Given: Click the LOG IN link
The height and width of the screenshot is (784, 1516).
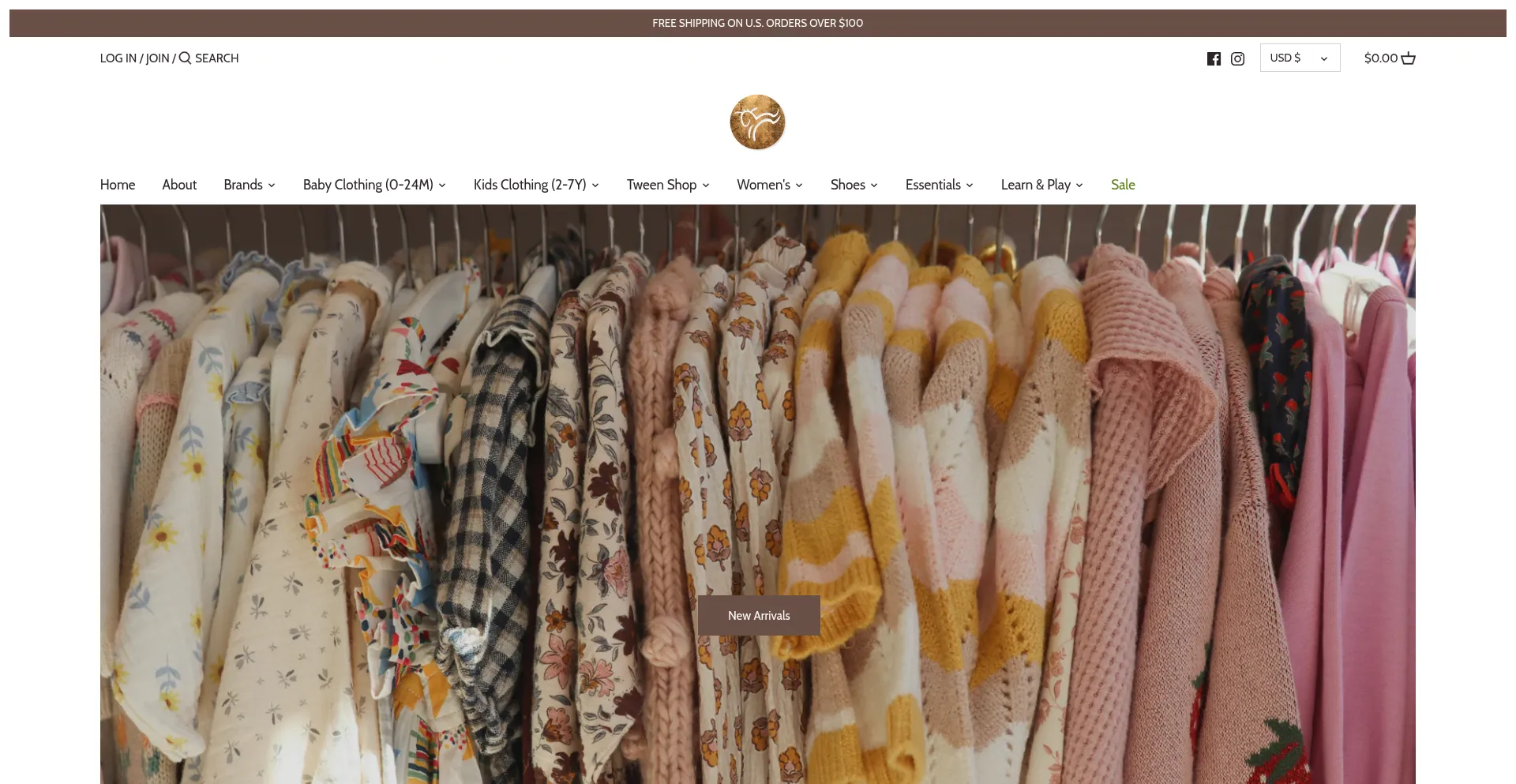Looking at the screenshot, I should pyautogui.click(x=118, y=58).
